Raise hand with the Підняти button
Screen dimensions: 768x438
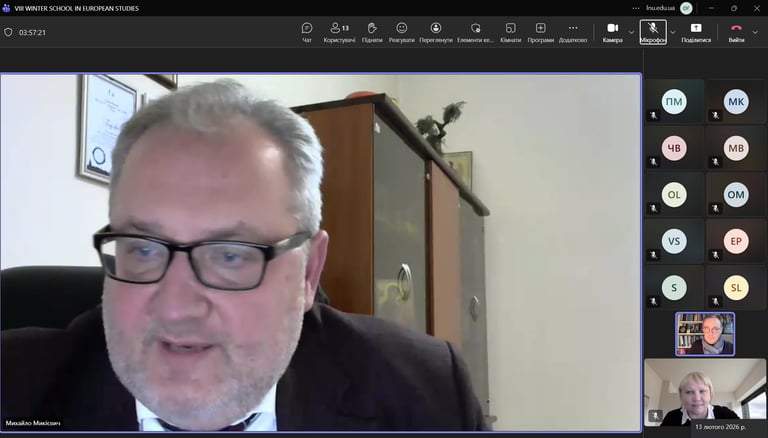point(372,32)
